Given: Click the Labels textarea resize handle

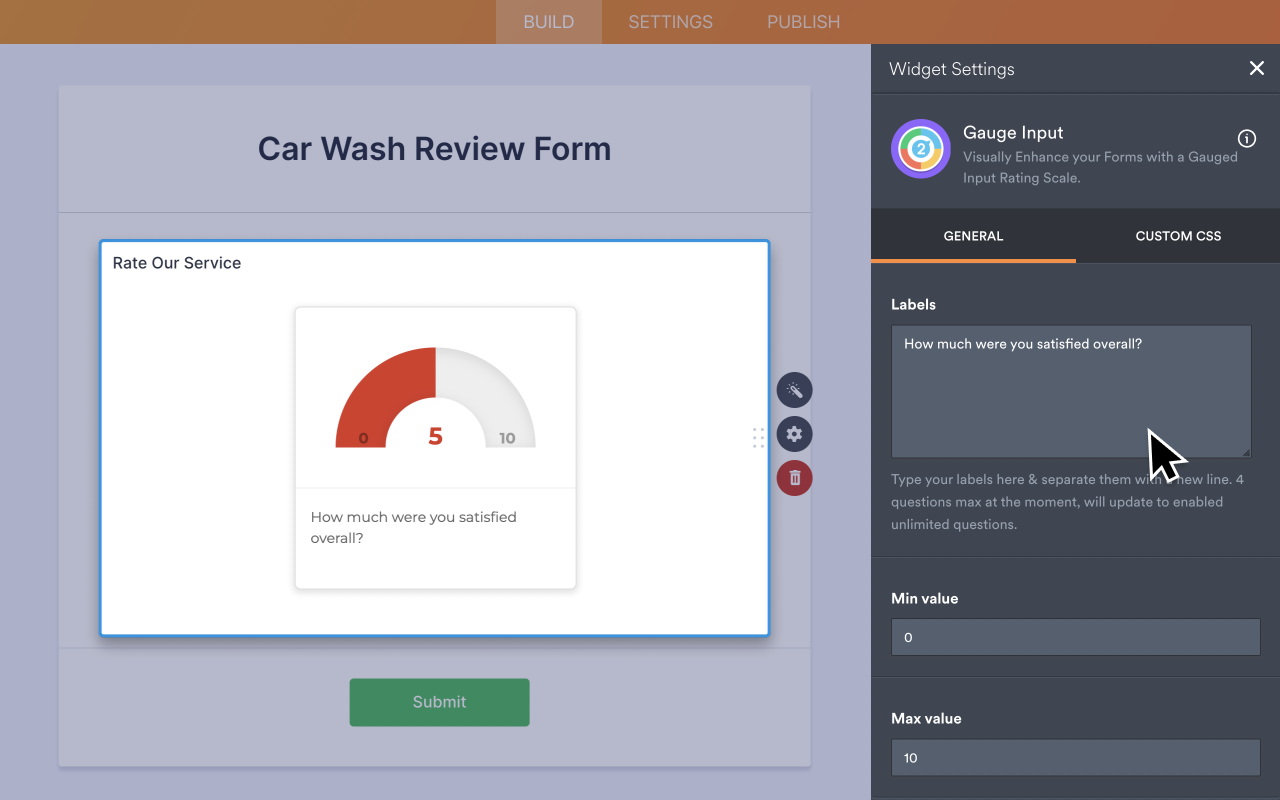Looking at the screenshot, I should click(x=1245, y=452).
